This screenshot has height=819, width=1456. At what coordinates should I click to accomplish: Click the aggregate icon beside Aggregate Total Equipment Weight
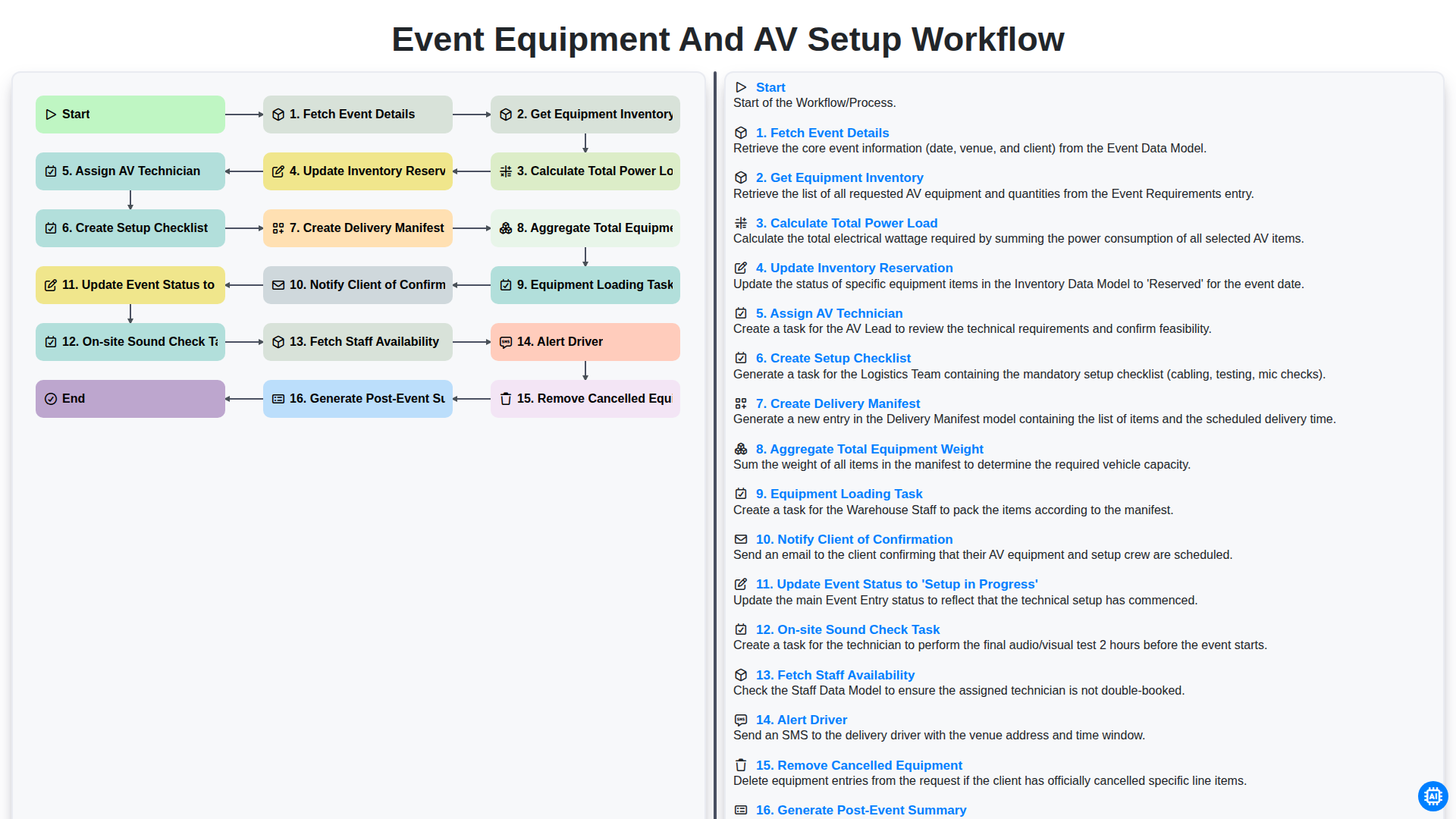click(x=741, y=449)
